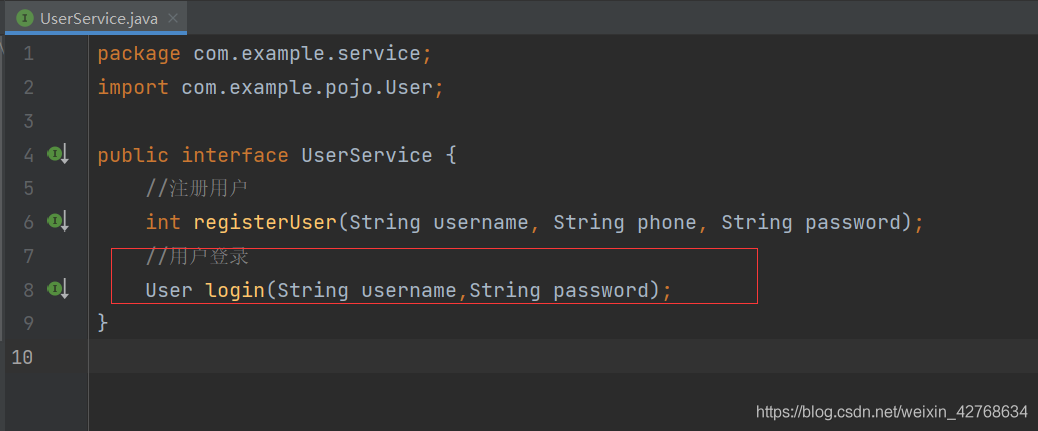Click the UserService interface name on line 4
The image size is (1038, 431).
(x=367, y=155)
